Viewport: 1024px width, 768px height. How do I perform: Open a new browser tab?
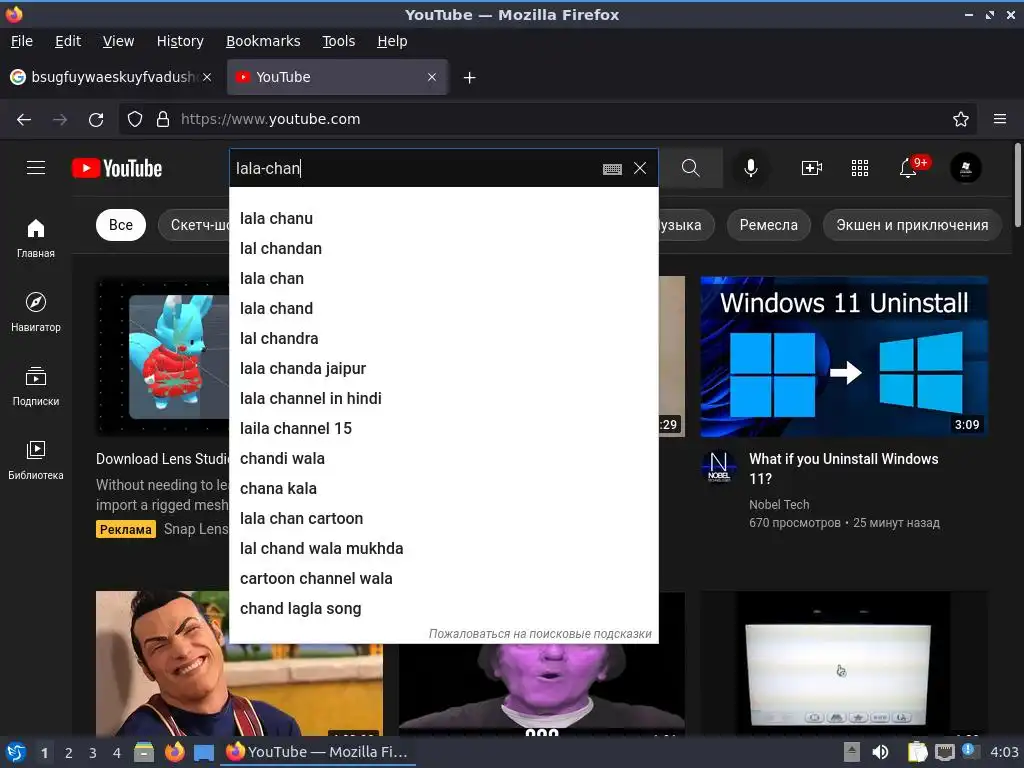[470, 78]
